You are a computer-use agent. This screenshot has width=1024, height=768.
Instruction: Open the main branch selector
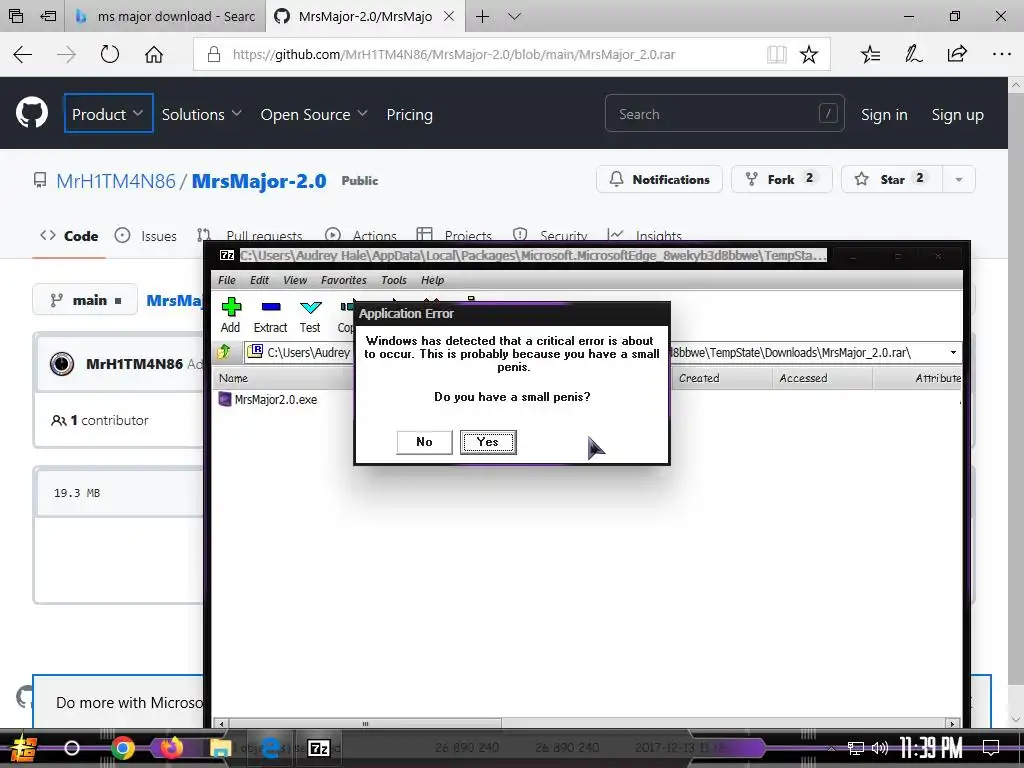85,300
